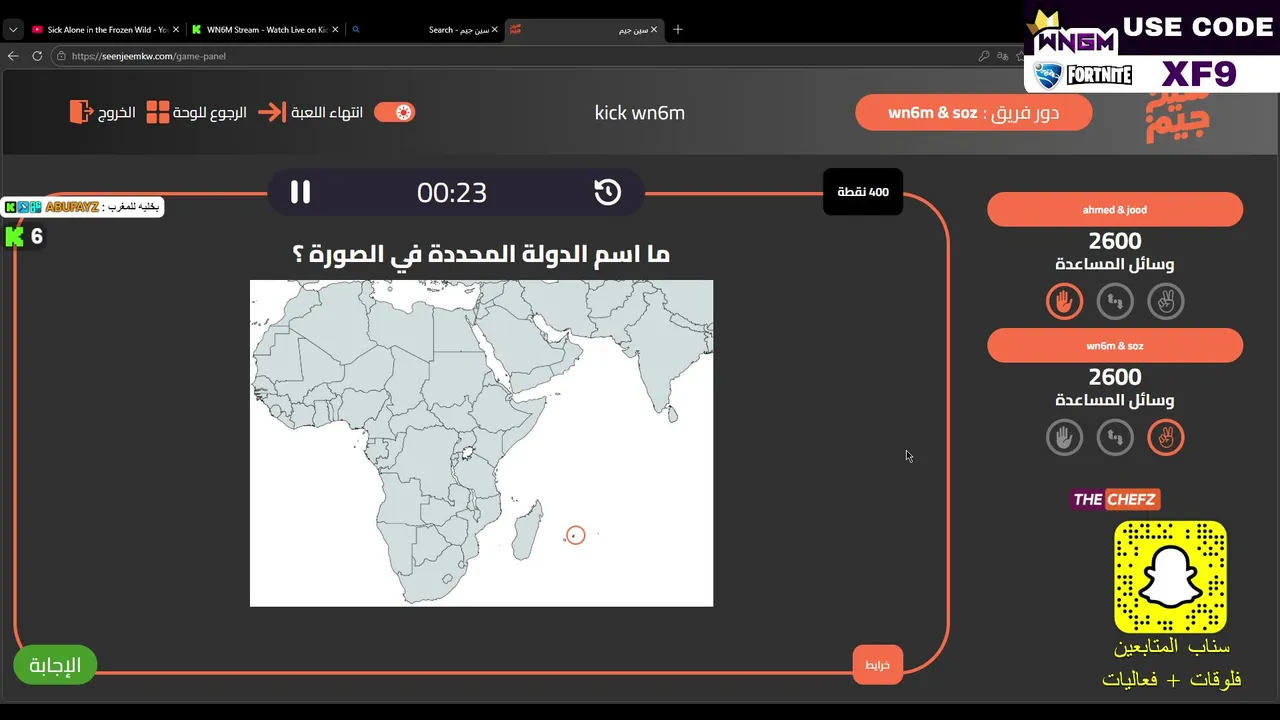
Task: Select the wn6m & soz team banner
Action: [1115, 346]
